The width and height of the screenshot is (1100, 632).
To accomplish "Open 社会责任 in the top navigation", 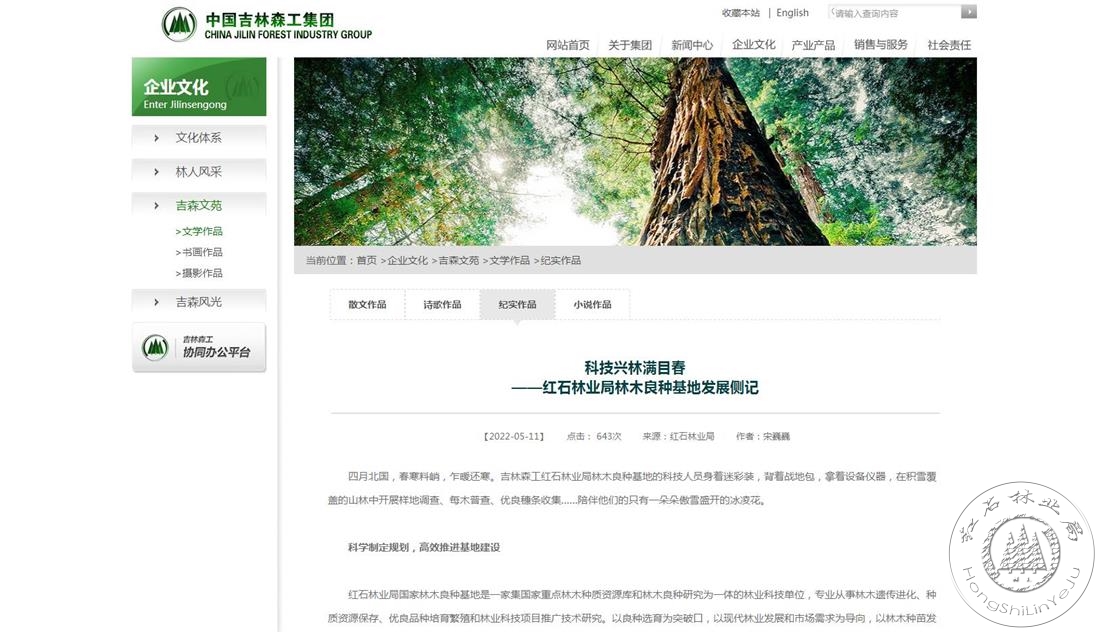I will (x=949, y=45).
